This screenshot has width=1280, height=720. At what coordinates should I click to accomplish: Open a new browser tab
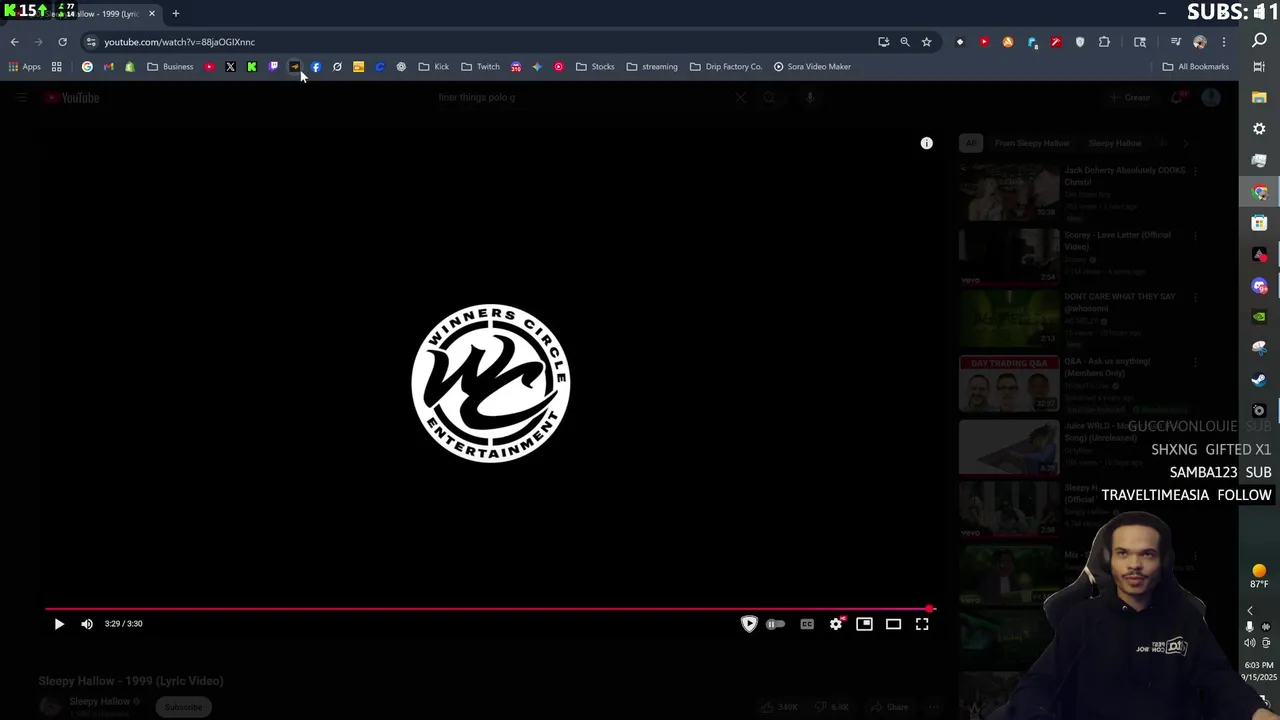(176, 14)
